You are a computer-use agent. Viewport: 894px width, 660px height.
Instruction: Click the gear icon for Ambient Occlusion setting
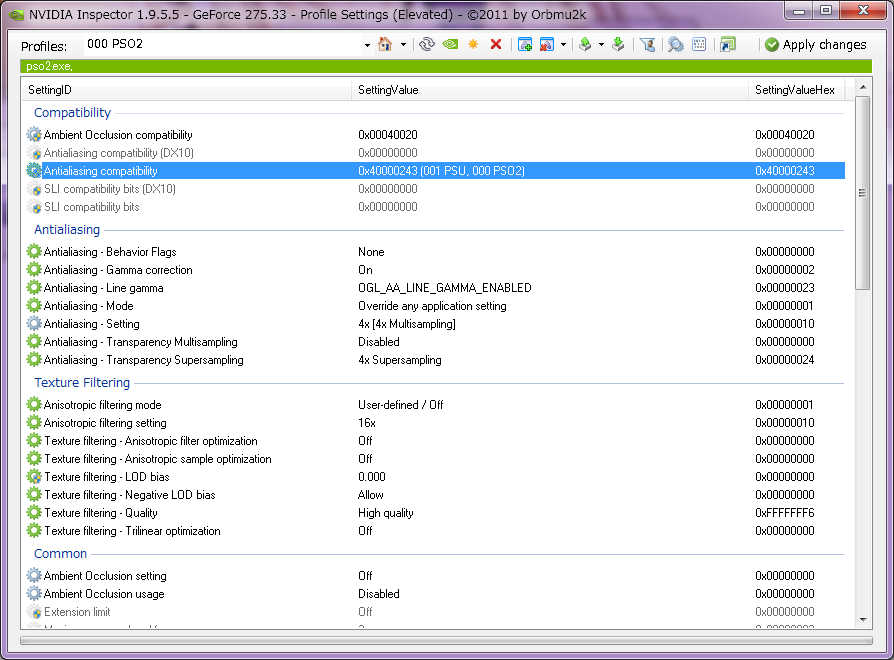34,576
